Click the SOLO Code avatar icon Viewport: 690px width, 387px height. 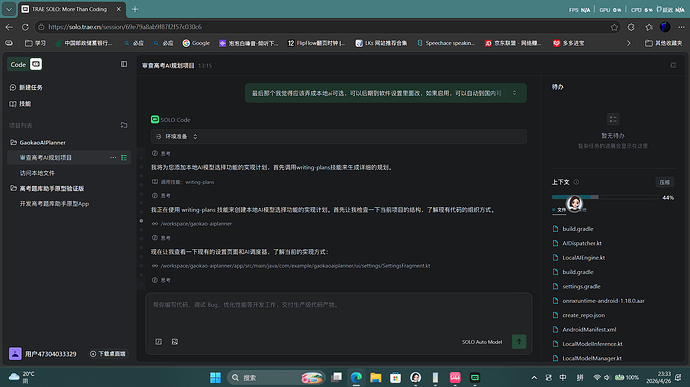click(155, 119)
